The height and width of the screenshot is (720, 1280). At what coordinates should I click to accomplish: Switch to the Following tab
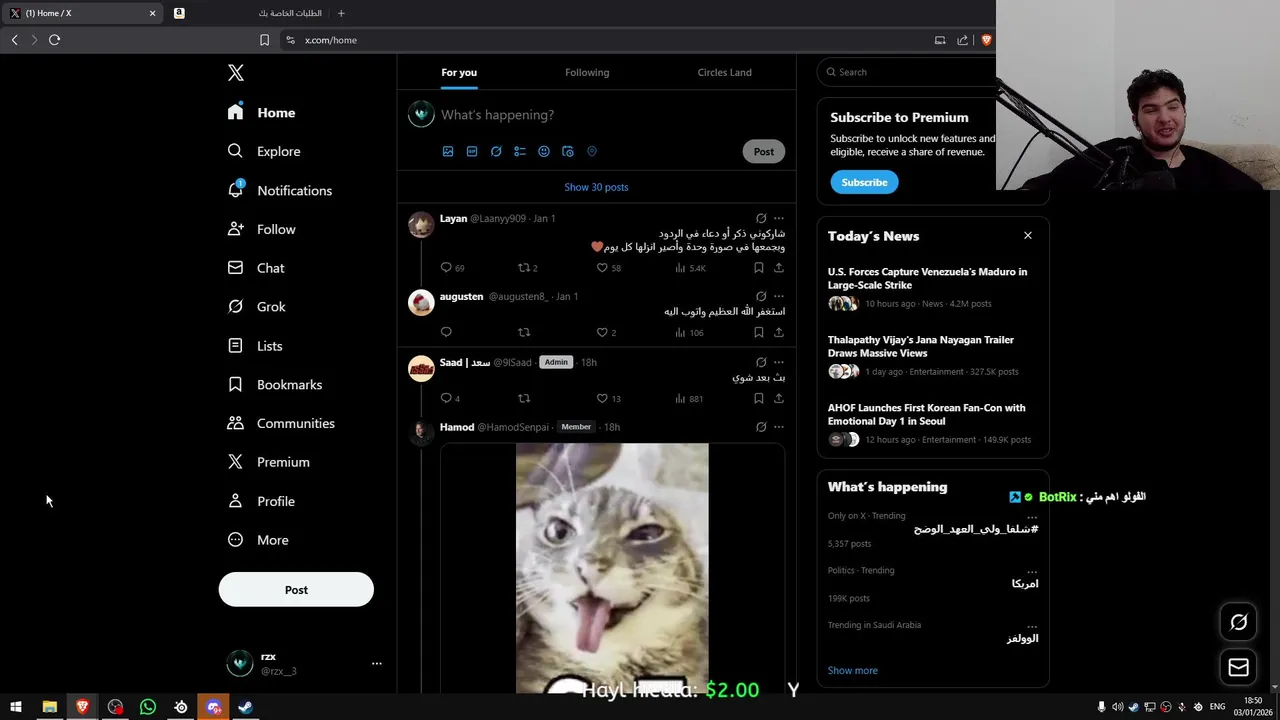(587, 72)
